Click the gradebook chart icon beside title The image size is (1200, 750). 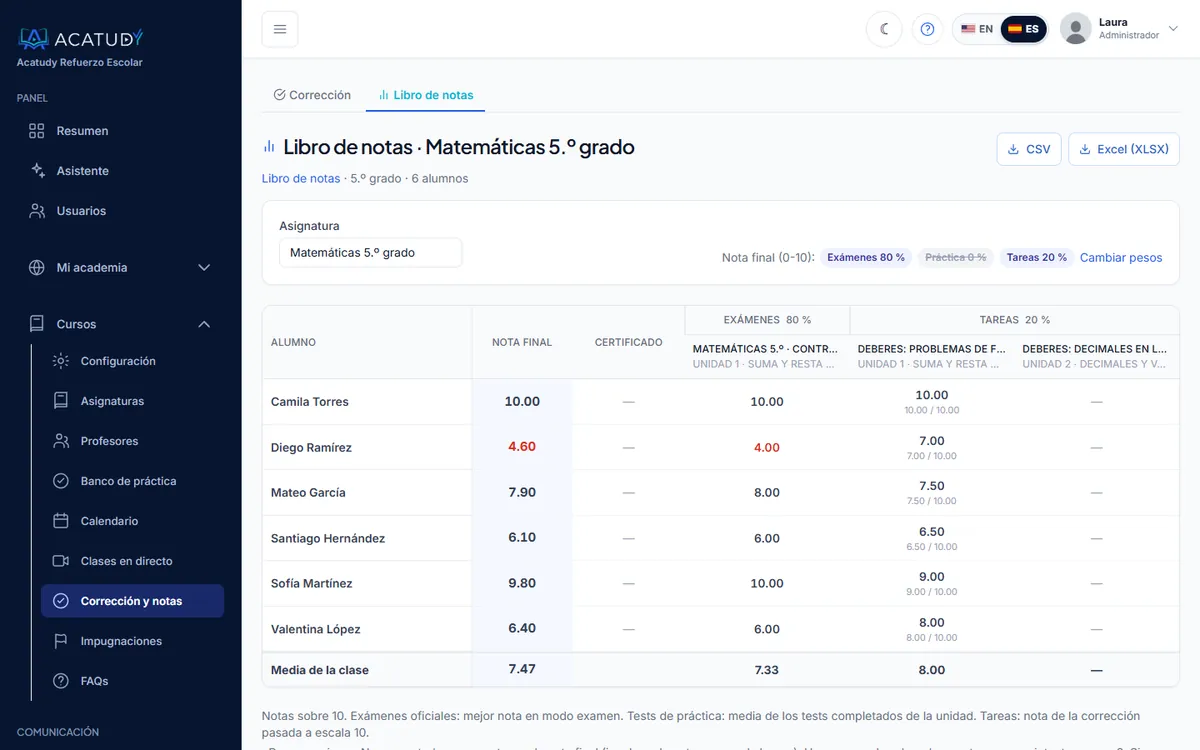pyautogui.click(x=269, y=147)
